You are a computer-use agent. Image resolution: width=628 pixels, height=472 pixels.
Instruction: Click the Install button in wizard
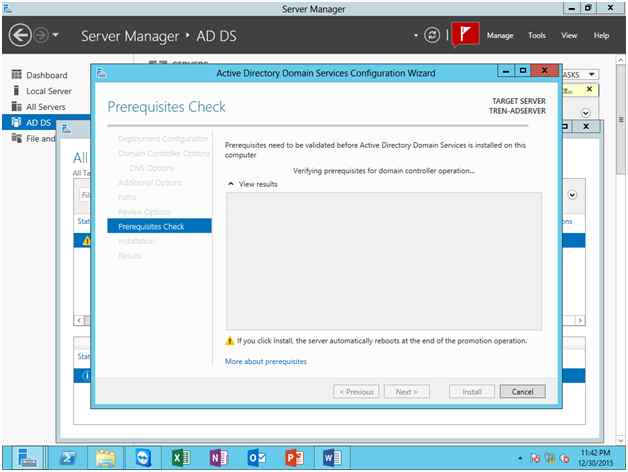pyautogui.click(x=472, y=391)
